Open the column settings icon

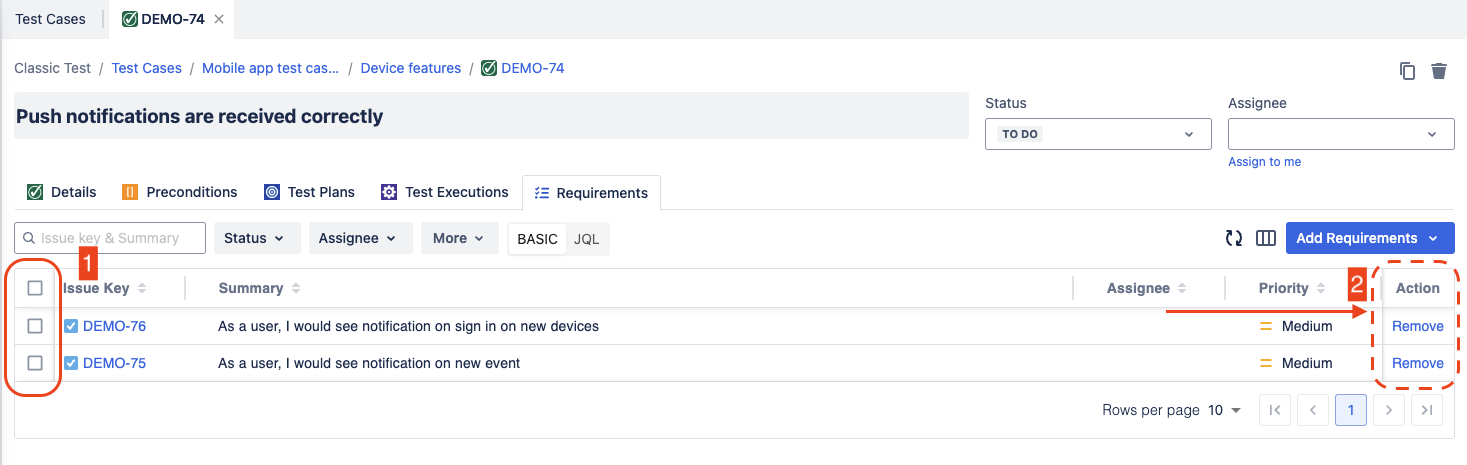pyautogui.click(x=1266, y=238)
